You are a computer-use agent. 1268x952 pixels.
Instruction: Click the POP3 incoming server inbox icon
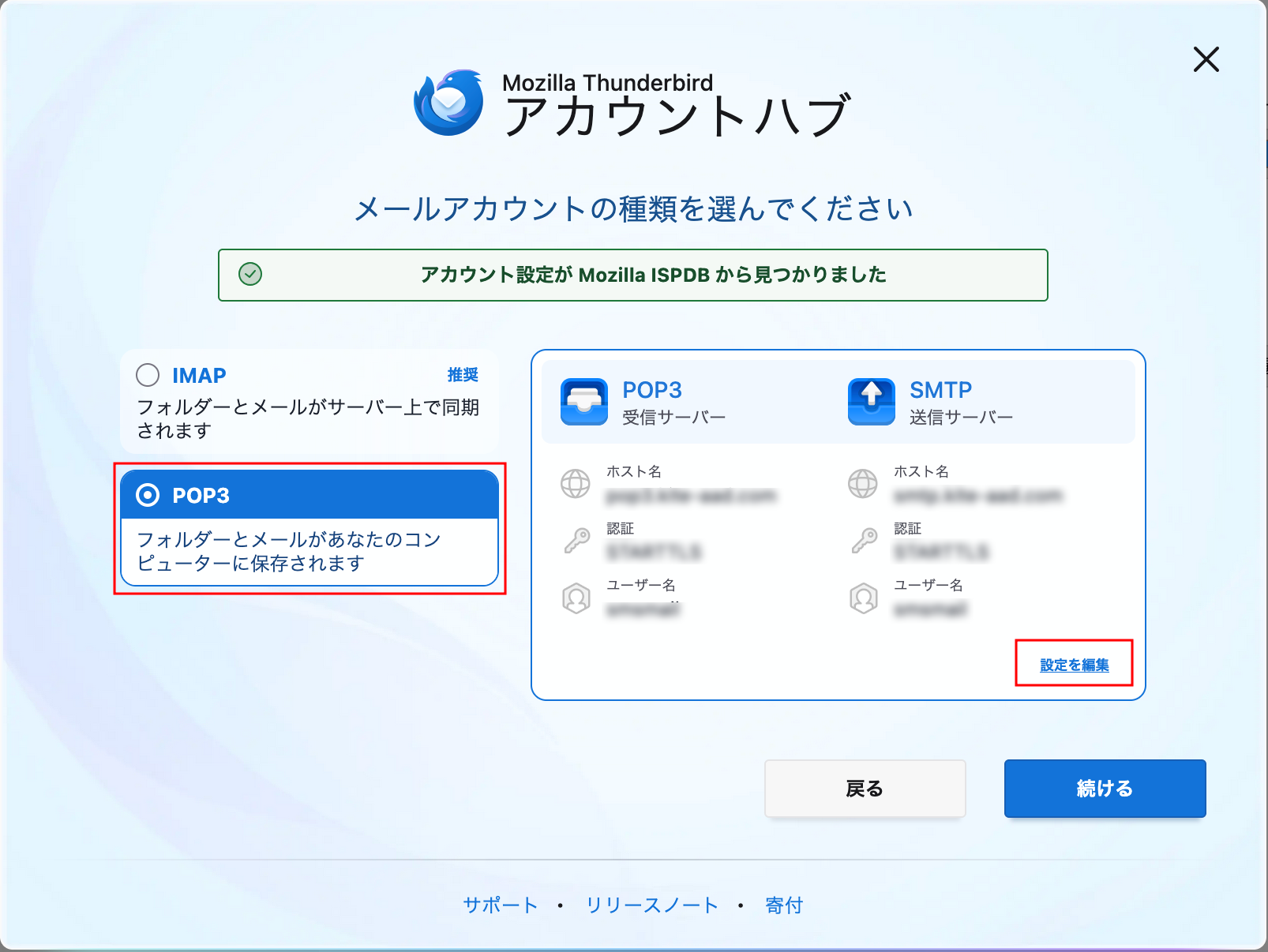[584, 402]
